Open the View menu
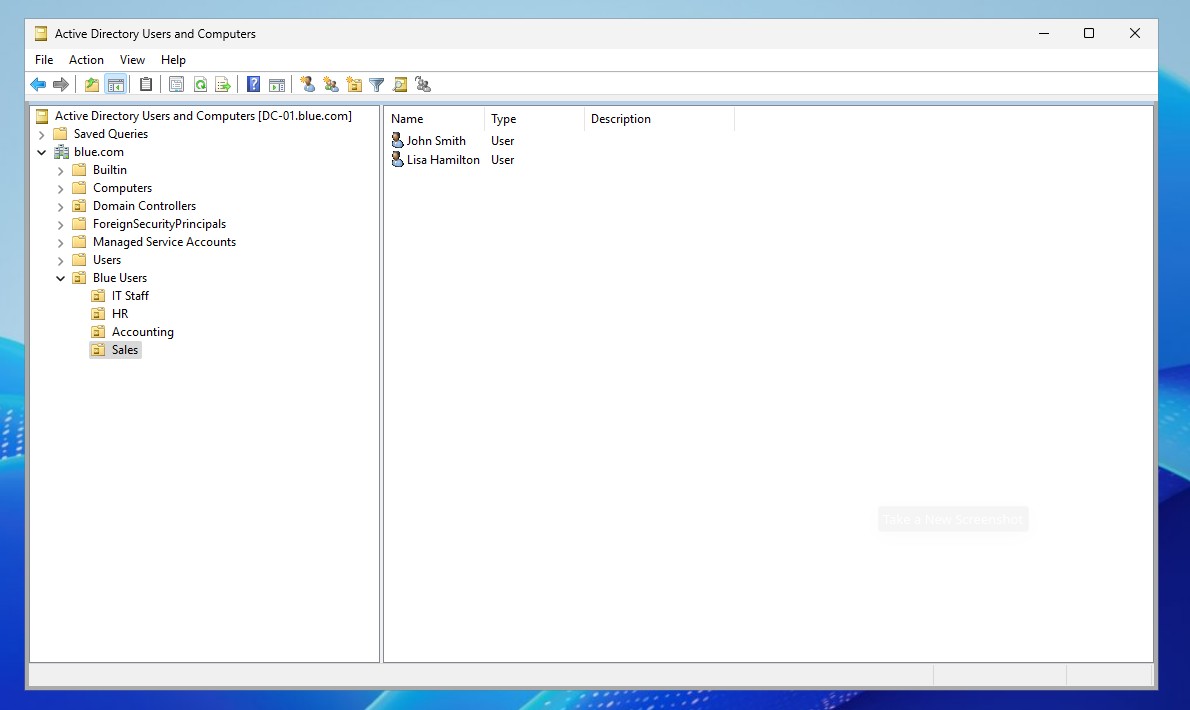1190x710 pixels. pyautogui.click(x=132, y=60)
